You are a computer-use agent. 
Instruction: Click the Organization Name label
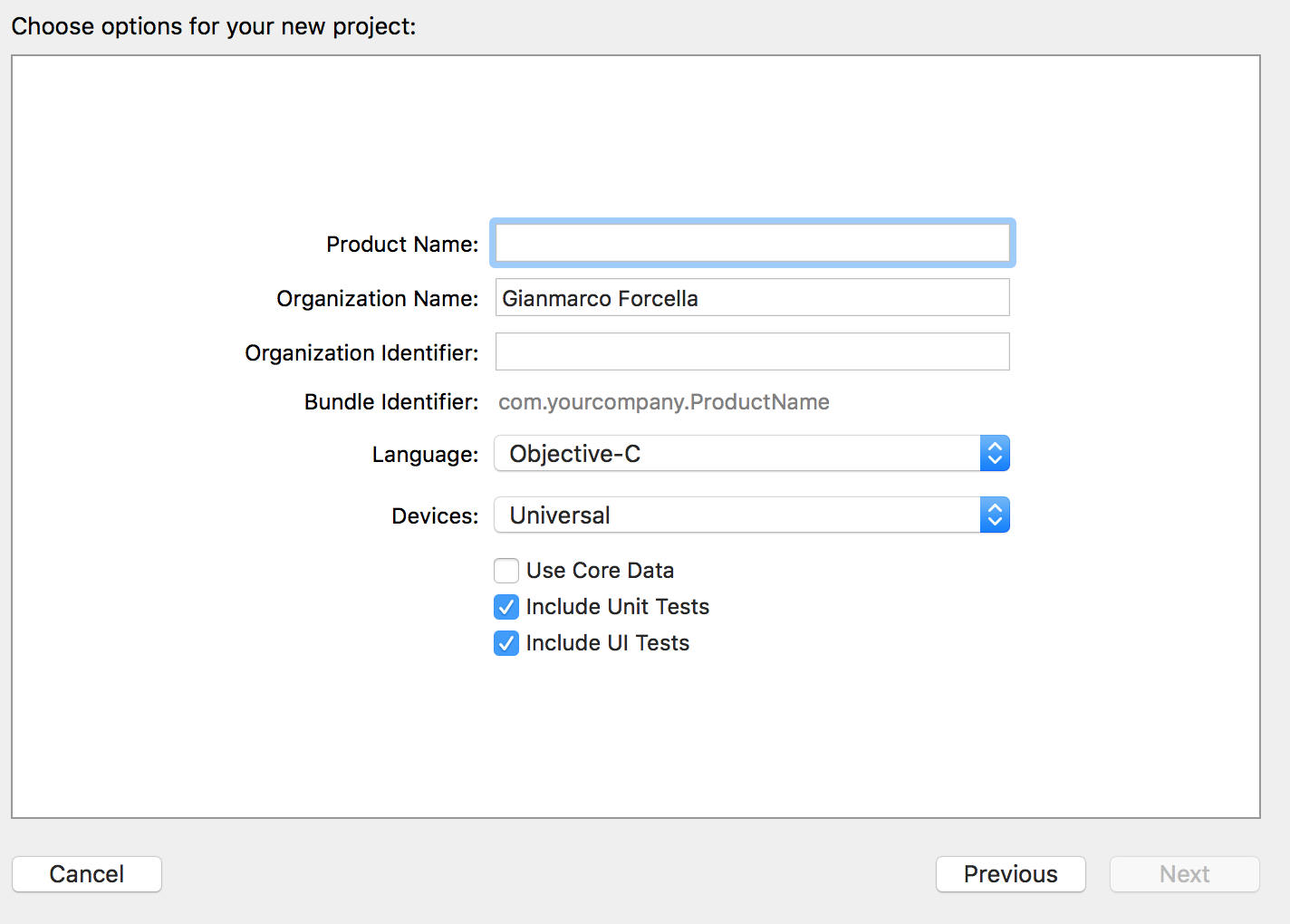coord(378,299)
